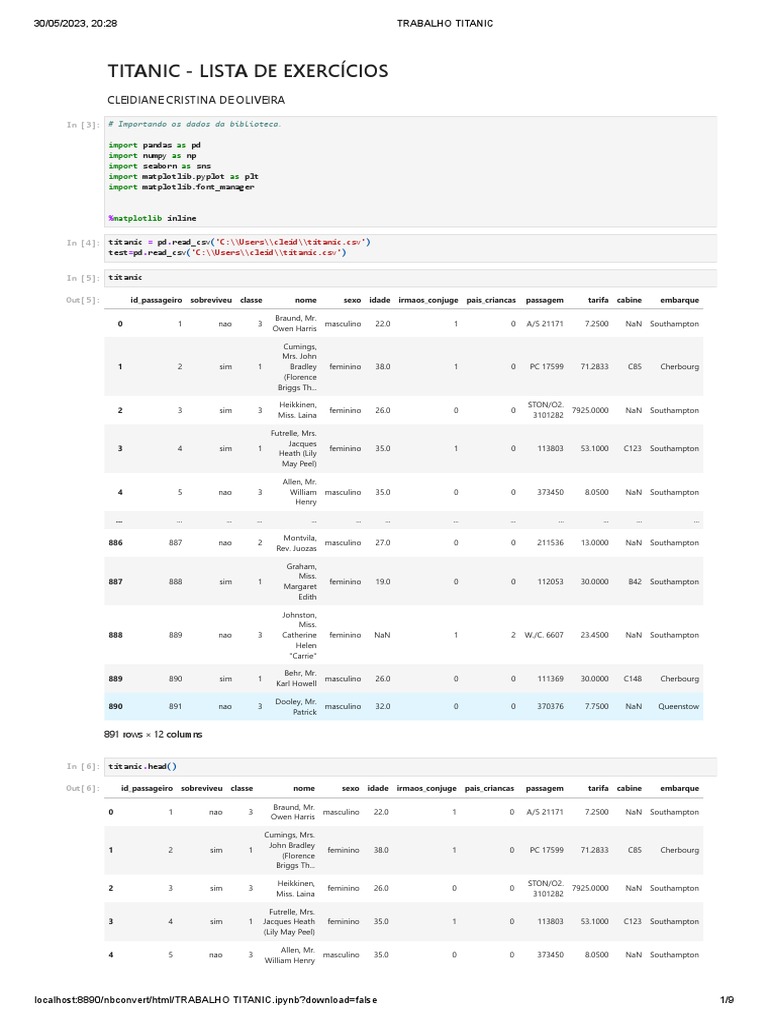768x1024 pixels.
Task: Click the 'test=pd.read_csv' code line
Action: [x=227, y=252]
